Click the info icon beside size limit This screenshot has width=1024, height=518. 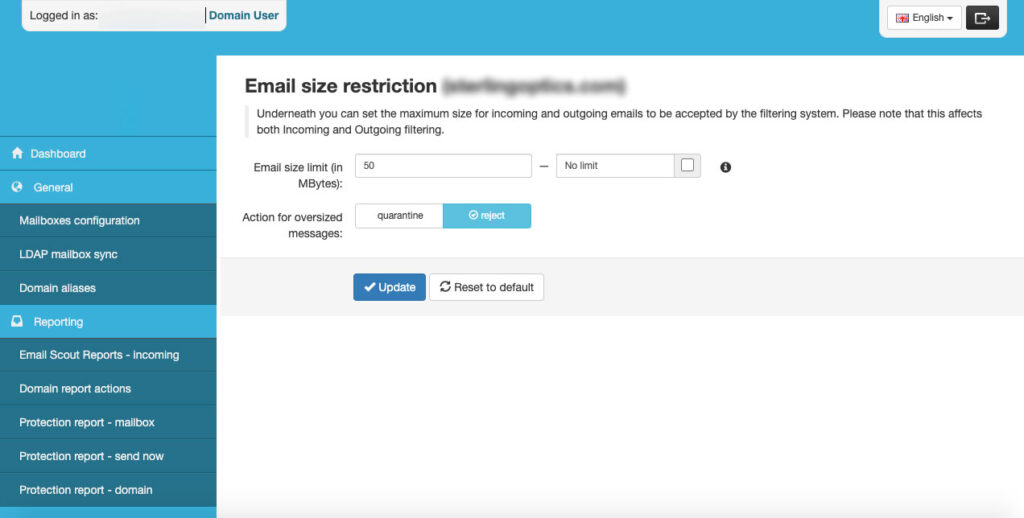(726, 167)
